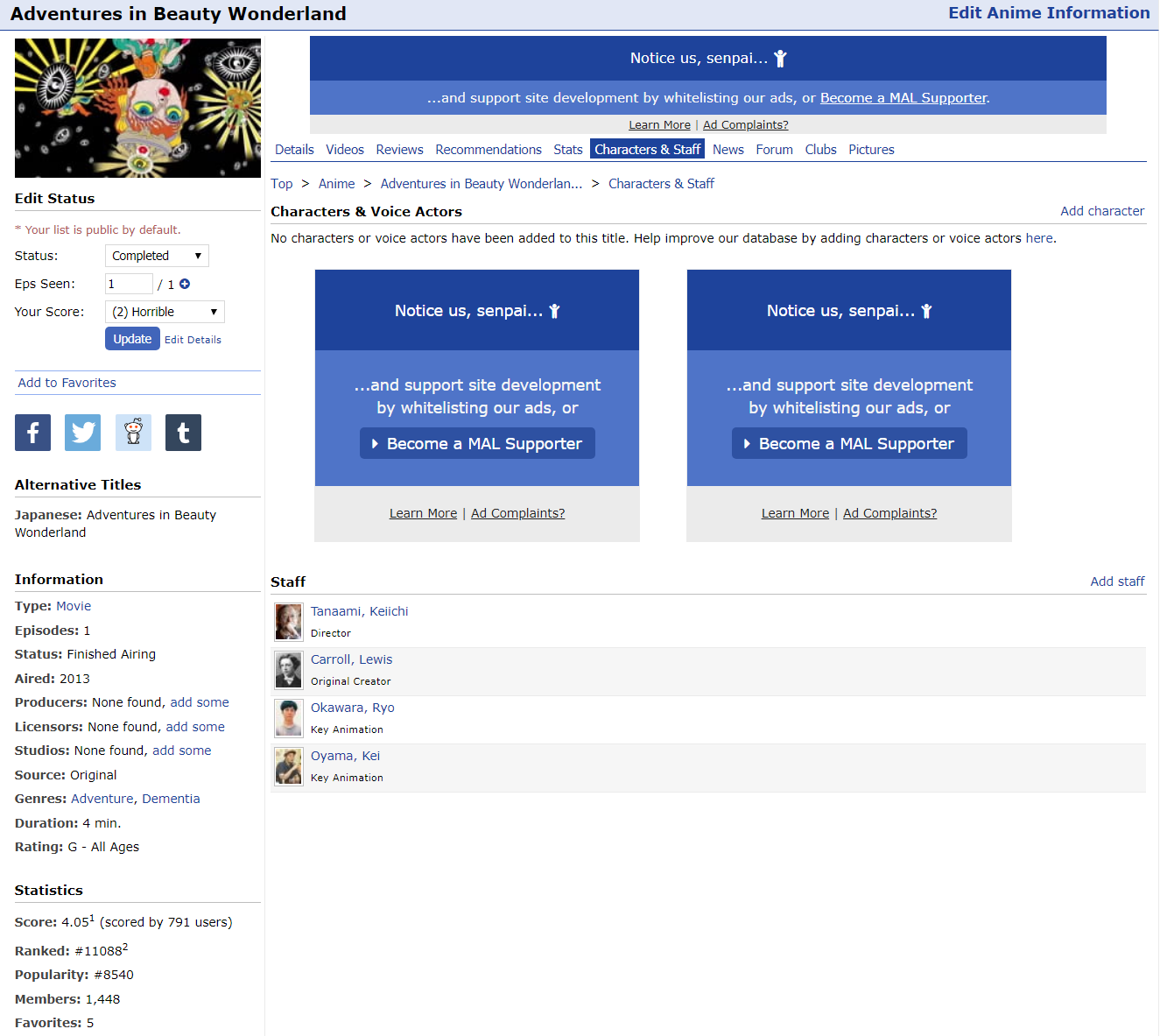Open the Recommendations tab
The width and height of the screenshot is (1167, 1036).
(489, 150)
